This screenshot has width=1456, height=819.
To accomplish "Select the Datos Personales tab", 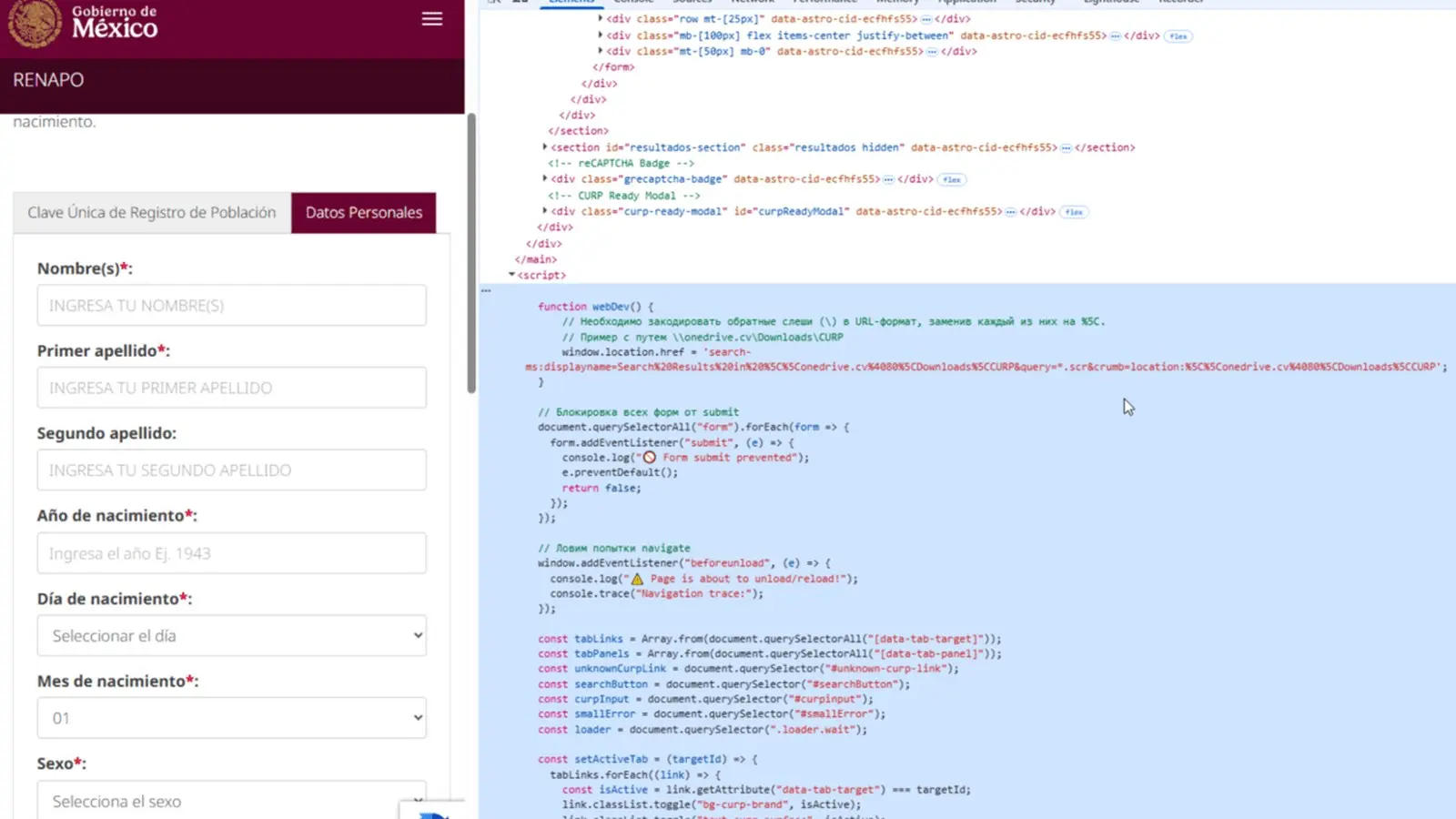I will coord(364,212).
